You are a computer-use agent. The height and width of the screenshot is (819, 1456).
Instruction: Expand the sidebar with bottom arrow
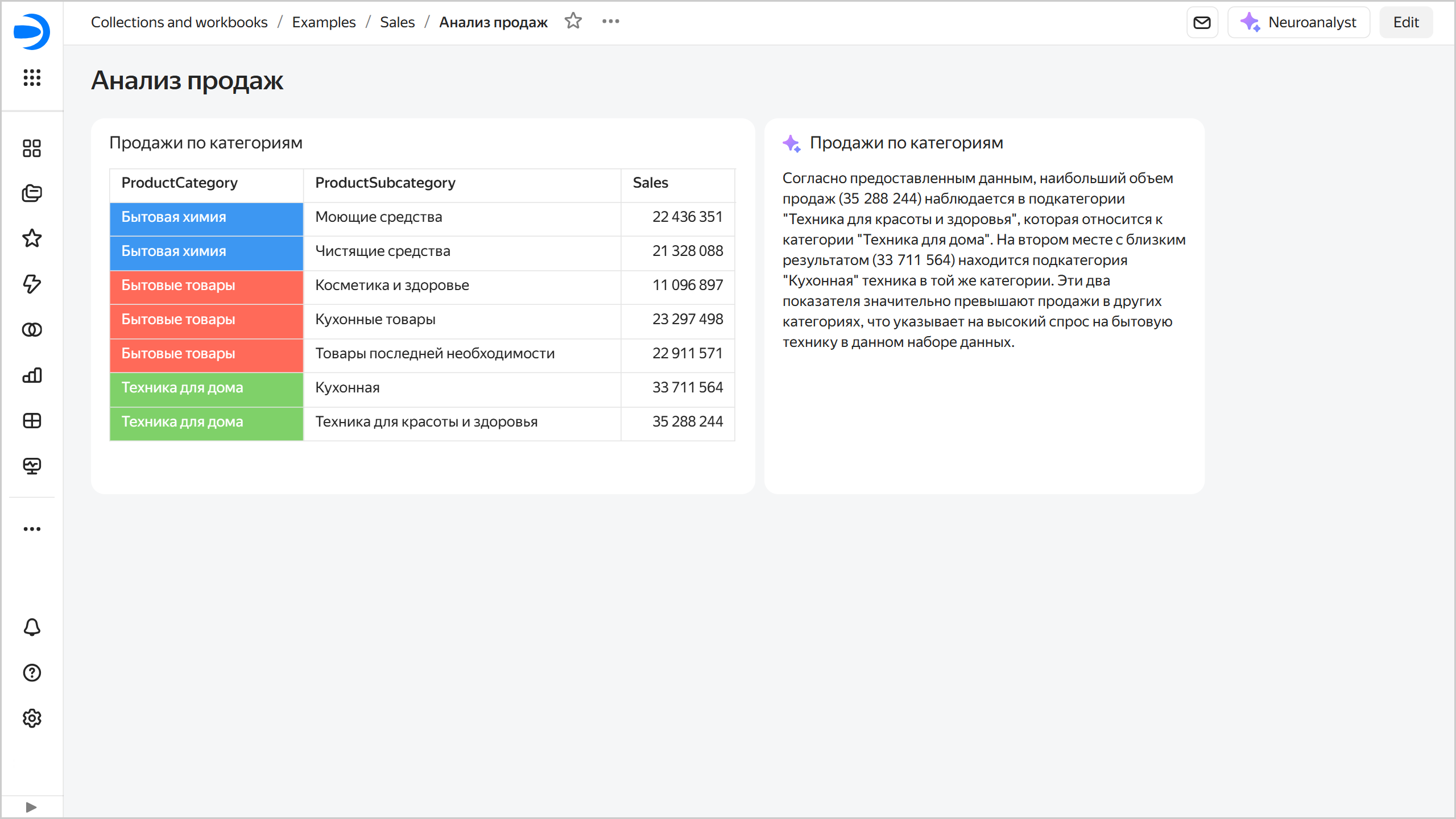pos(31,807)
